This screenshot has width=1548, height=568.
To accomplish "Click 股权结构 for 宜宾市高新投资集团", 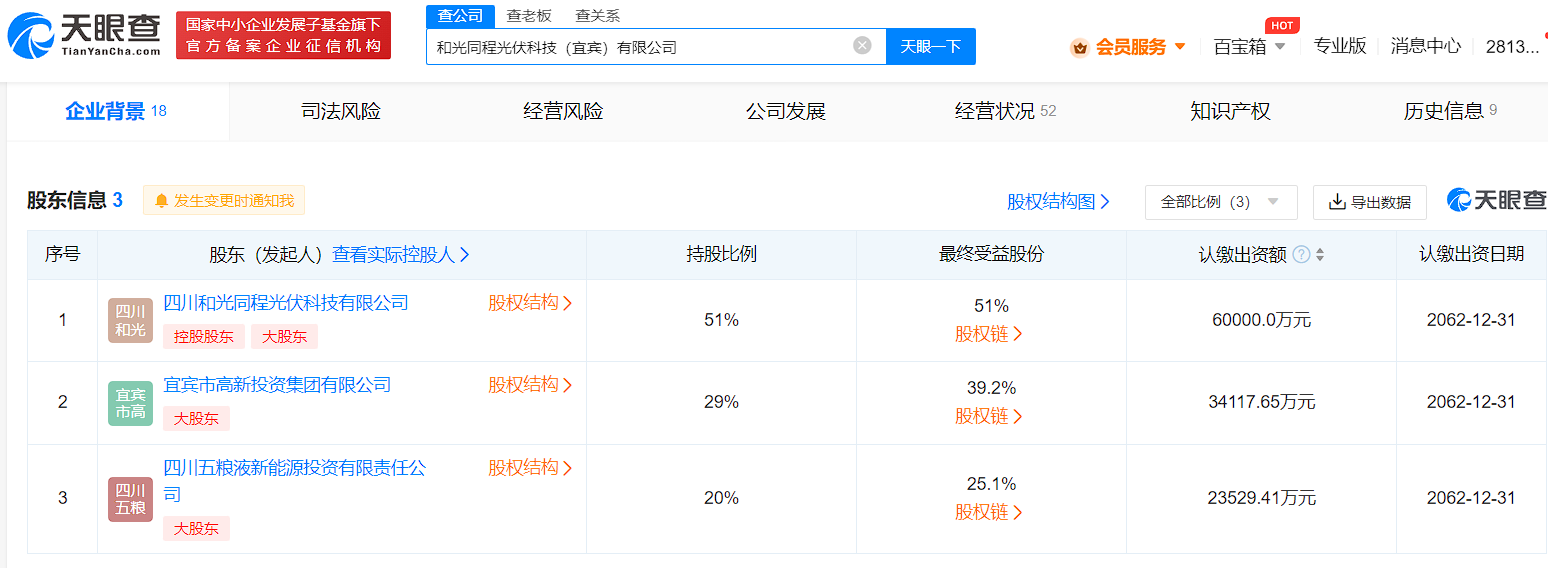I will (530, 385).
